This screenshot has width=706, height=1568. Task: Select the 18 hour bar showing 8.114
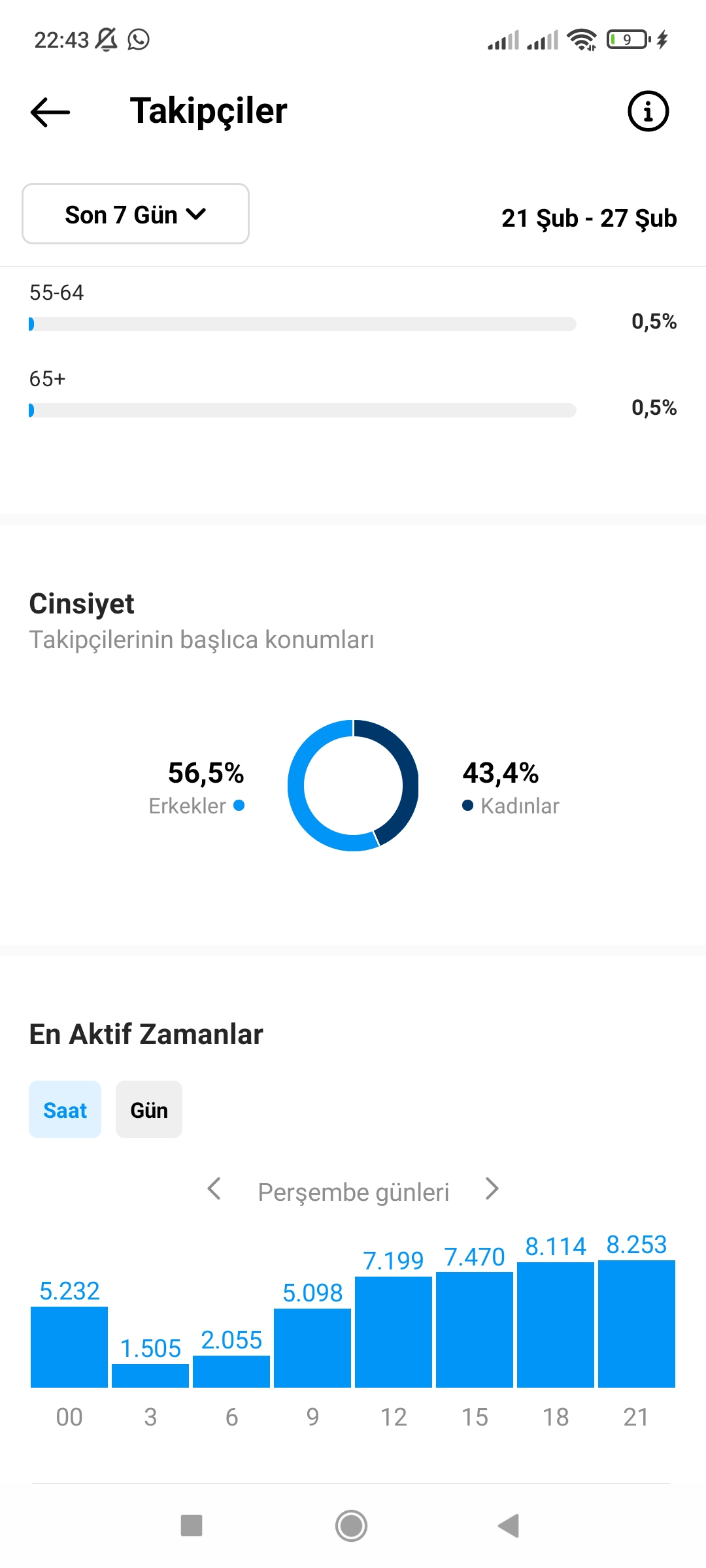[x=556, y=1324]
